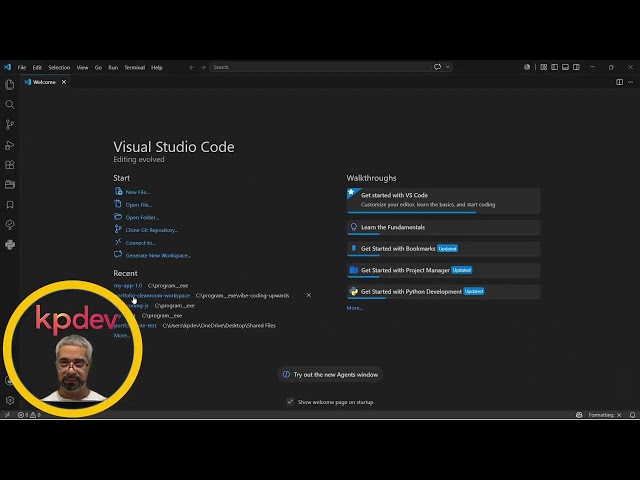The height and width of the screenshot is (480, 640).
Task: Open the editor More Actions ellipsis
Action: tap(631, 82)
